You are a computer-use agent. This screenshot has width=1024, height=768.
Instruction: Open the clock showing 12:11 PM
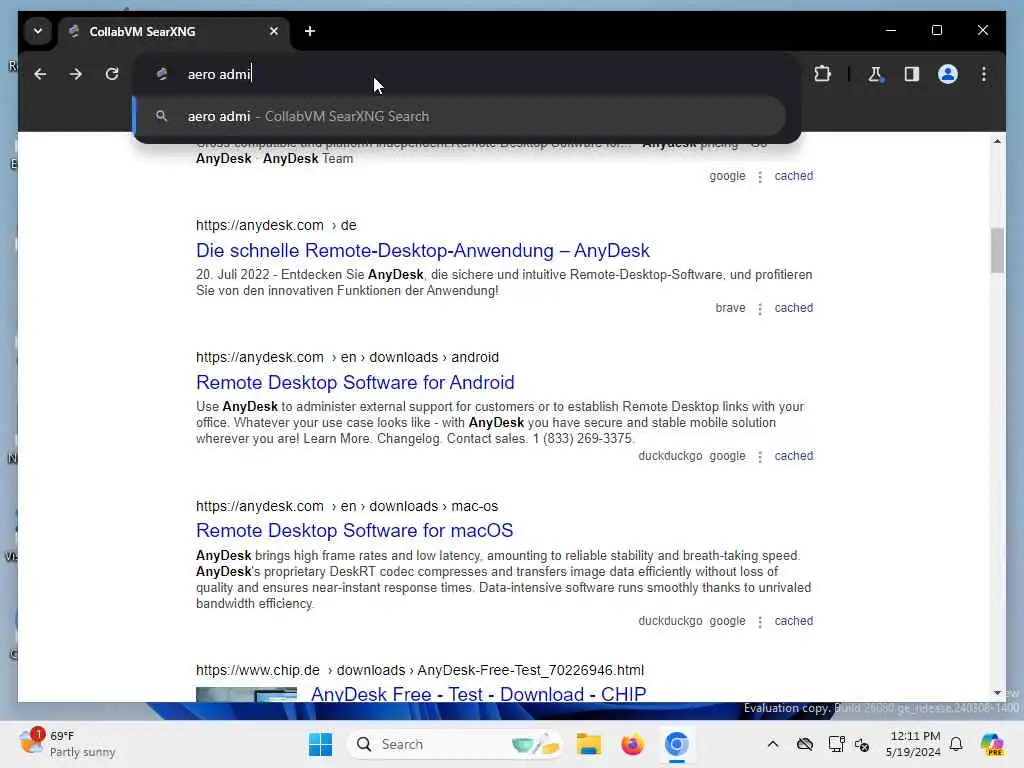tap(913, 744)
